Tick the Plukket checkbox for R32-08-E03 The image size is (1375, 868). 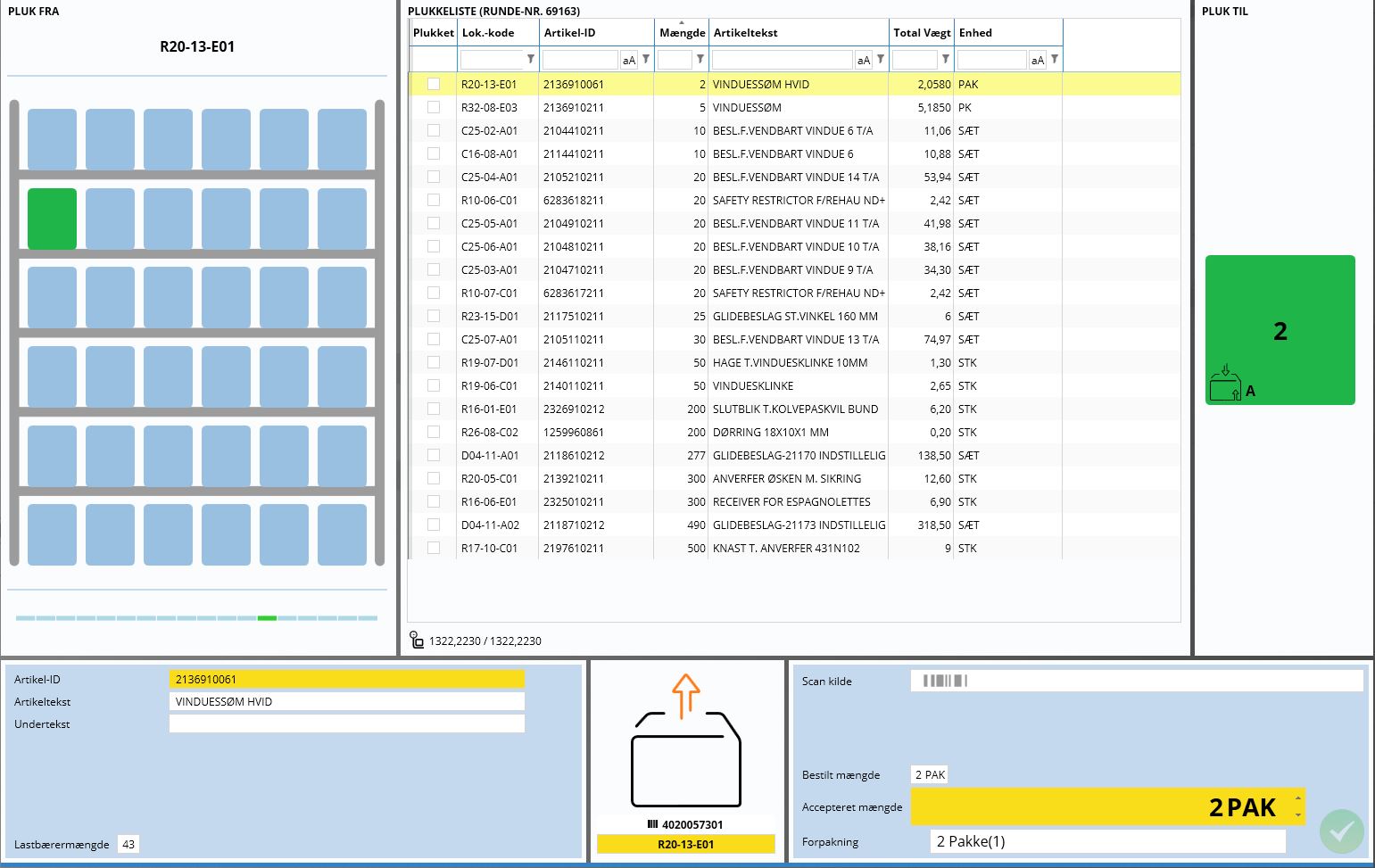(434, 107)
